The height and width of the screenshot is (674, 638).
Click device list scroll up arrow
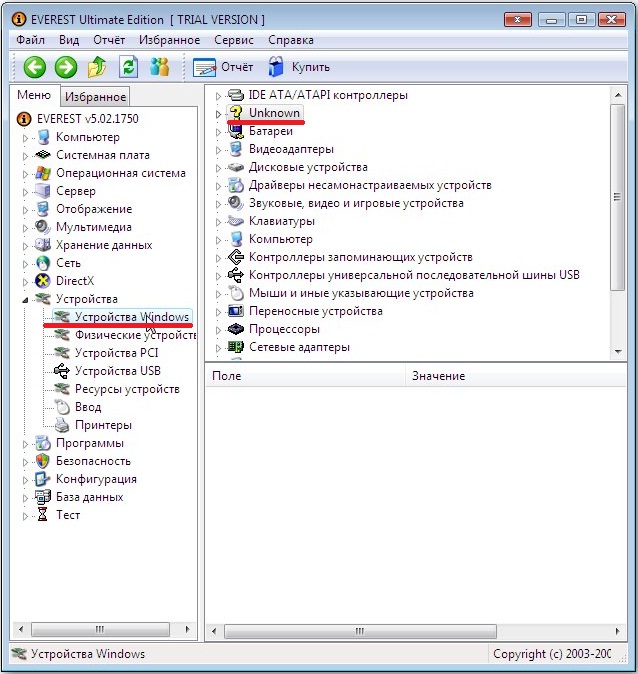618,95
